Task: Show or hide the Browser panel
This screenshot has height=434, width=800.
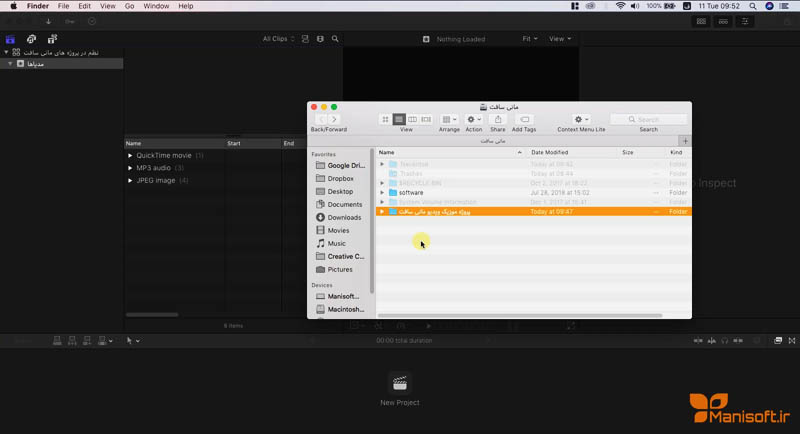Action: 702,21
